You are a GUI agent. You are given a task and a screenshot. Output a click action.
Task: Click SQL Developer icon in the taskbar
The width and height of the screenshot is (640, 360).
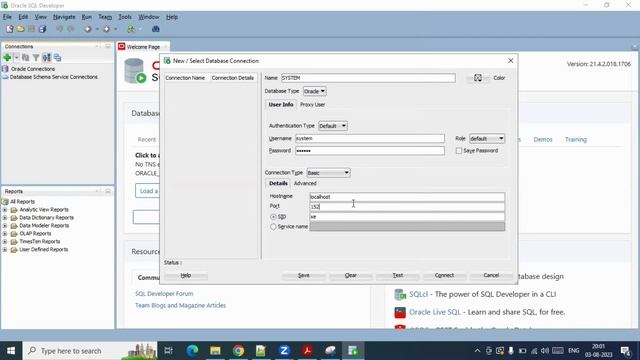tap(353, 350)
